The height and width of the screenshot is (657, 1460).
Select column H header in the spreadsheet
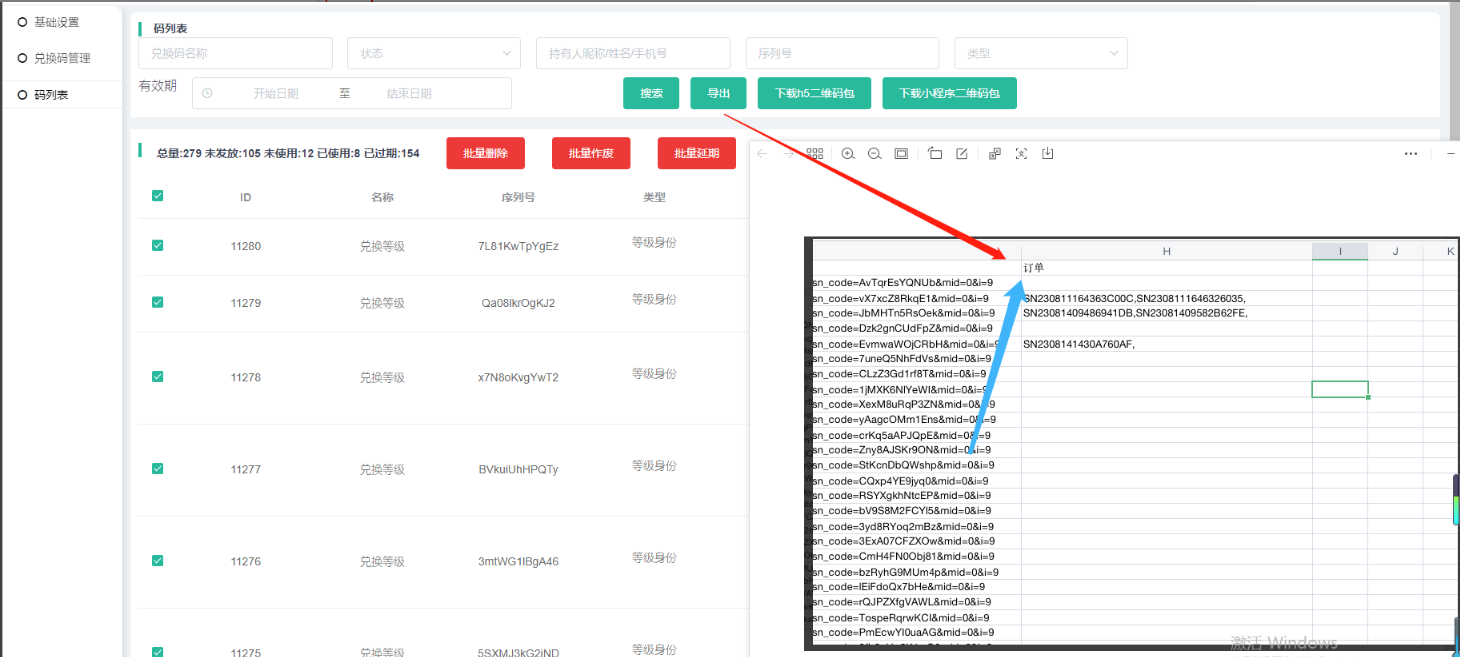(x=1166, y=251)
